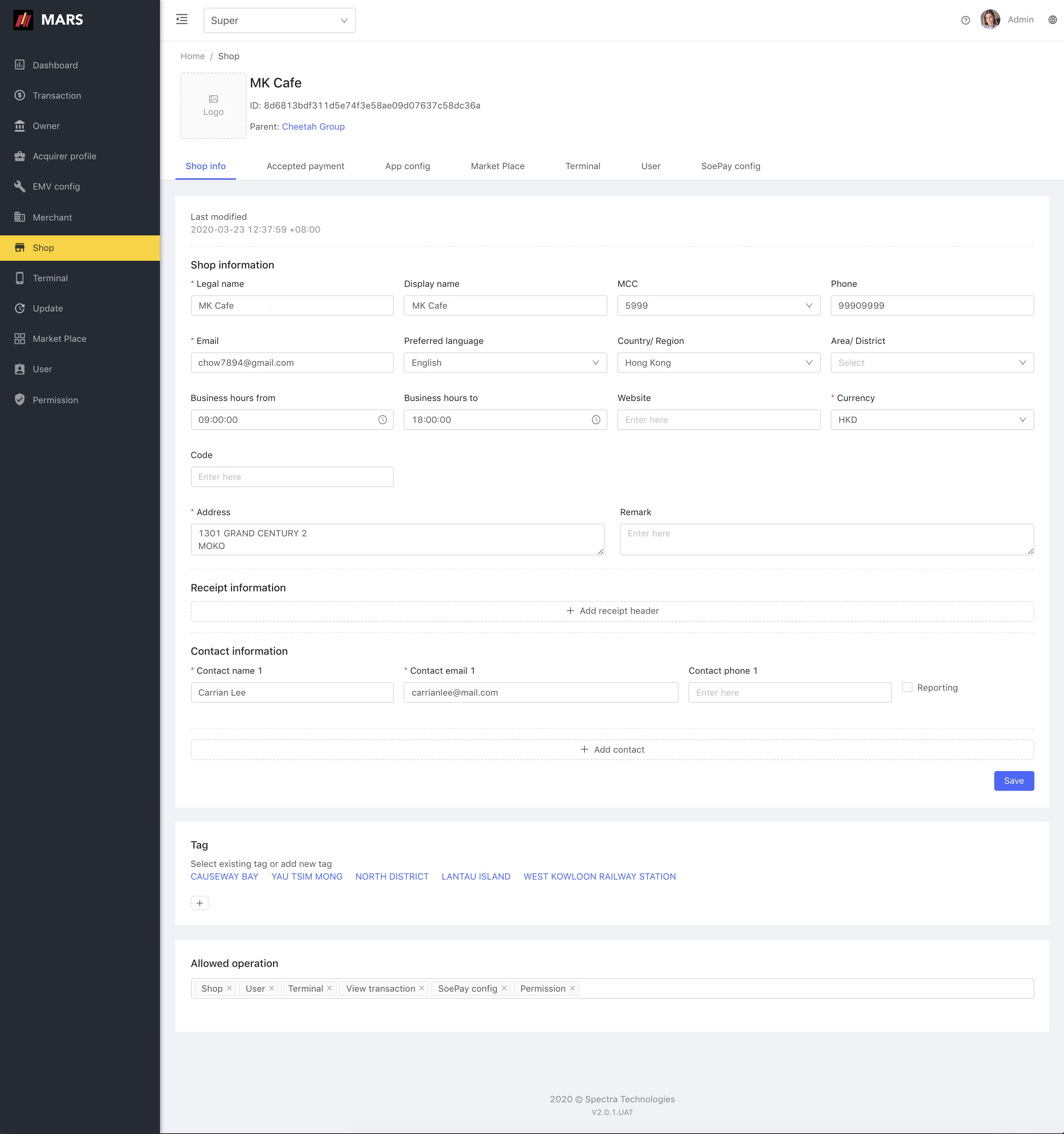Enable the Reporting checkbox
Screen dimensions: 1064x1134
pos(907,688)
